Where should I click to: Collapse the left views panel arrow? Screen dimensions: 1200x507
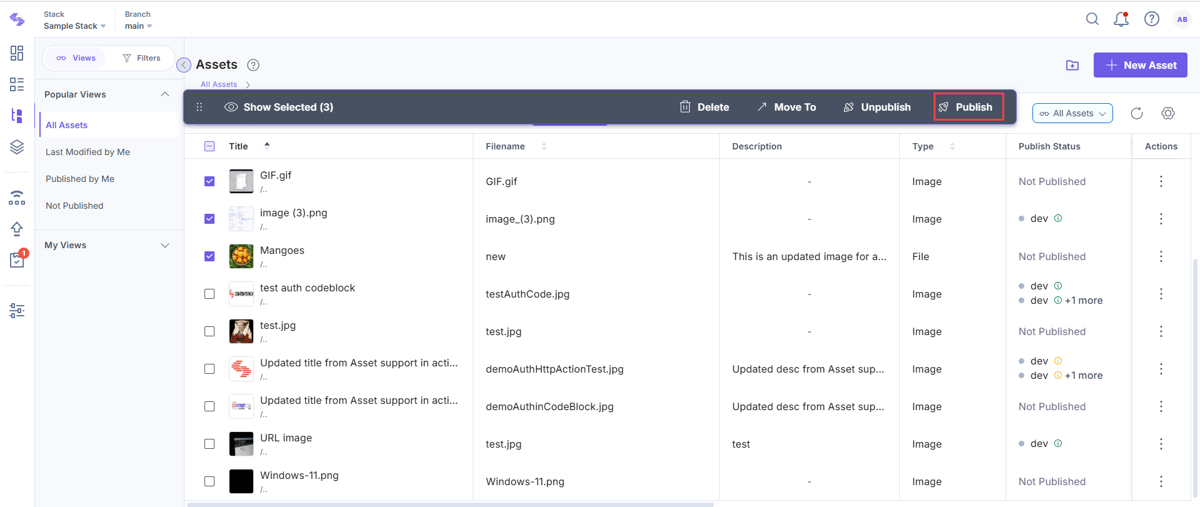[184, 65]
